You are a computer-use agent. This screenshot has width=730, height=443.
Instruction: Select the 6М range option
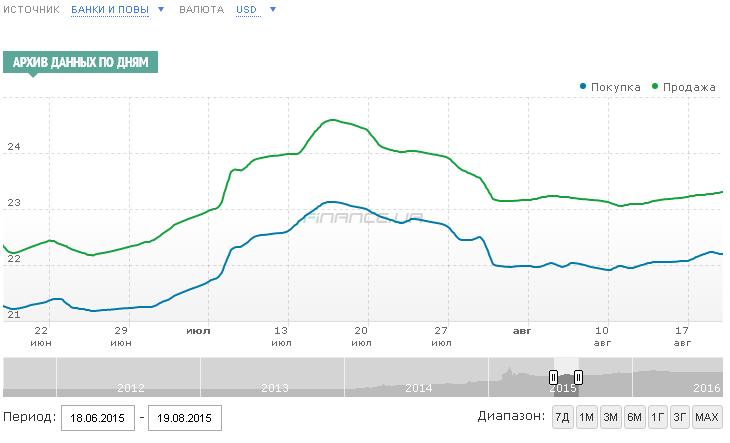(x=634, y=416)
